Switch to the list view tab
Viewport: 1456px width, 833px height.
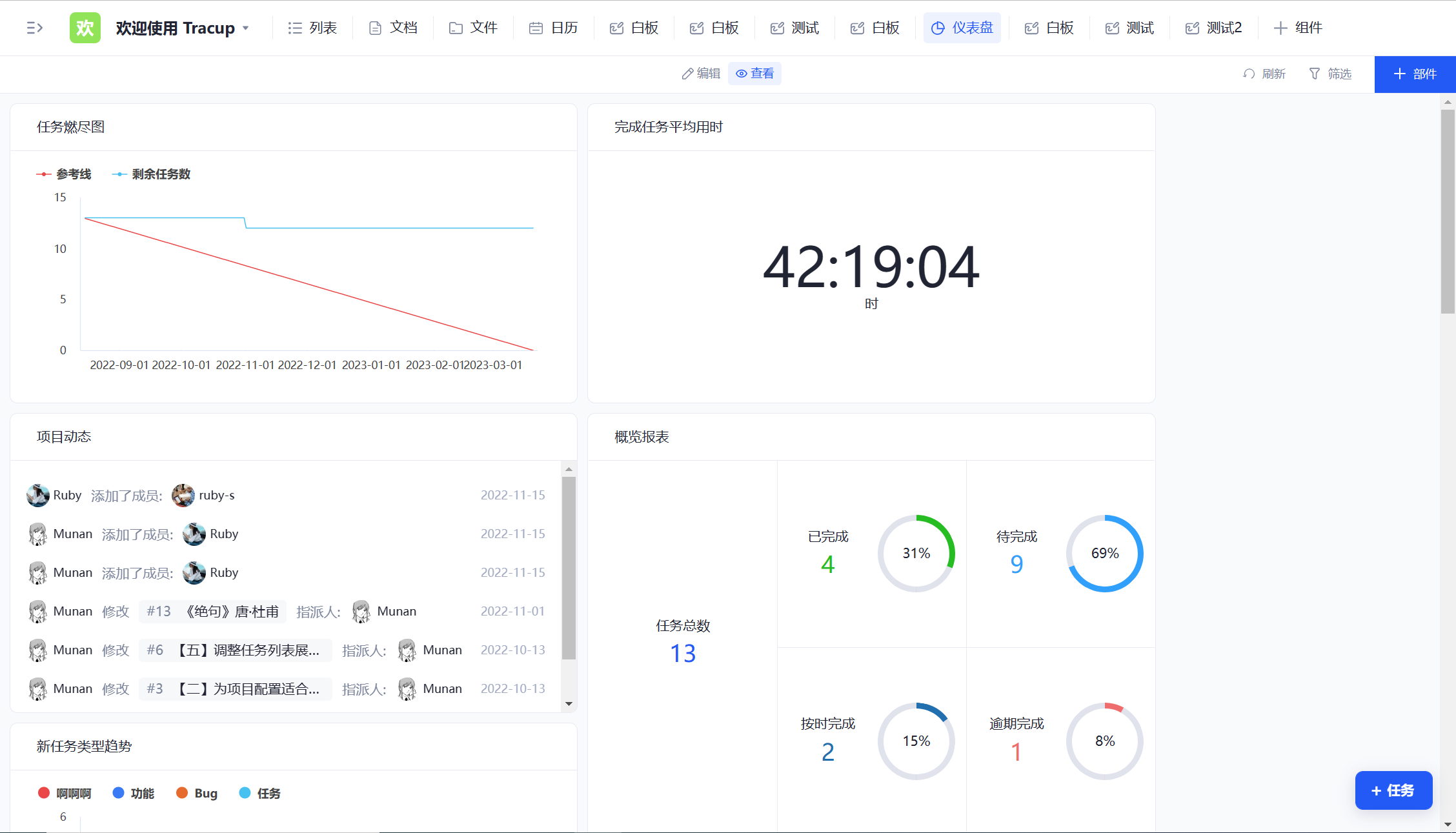coord(312,28)
